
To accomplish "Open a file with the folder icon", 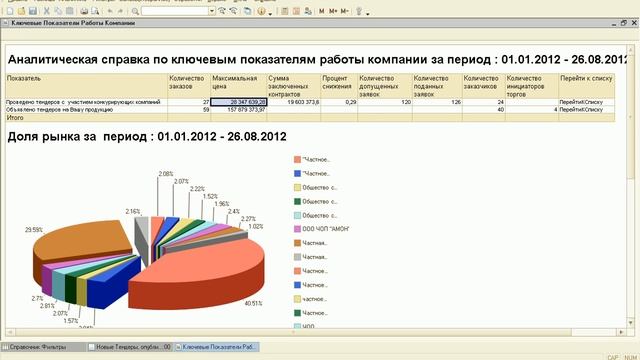I will coord(21,11).
